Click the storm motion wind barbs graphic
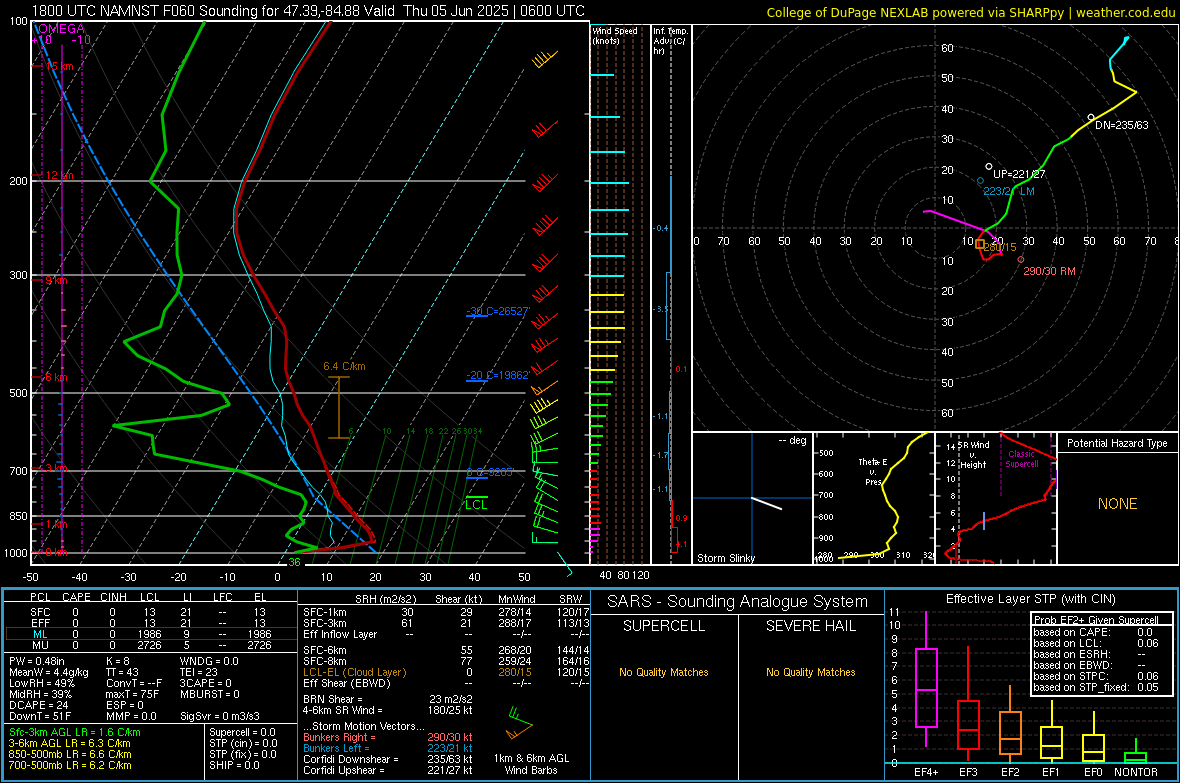Screen dimensions: 1180x783 coord(519,723)
